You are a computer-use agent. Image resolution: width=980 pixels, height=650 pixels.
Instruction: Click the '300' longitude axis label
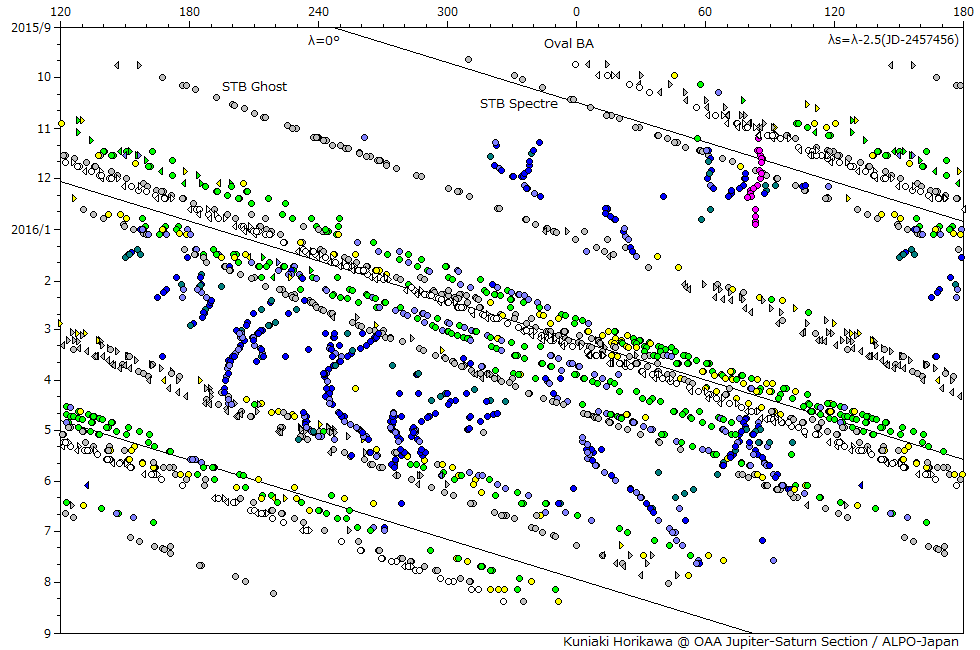pyautogui.click(x=448, y=11)
